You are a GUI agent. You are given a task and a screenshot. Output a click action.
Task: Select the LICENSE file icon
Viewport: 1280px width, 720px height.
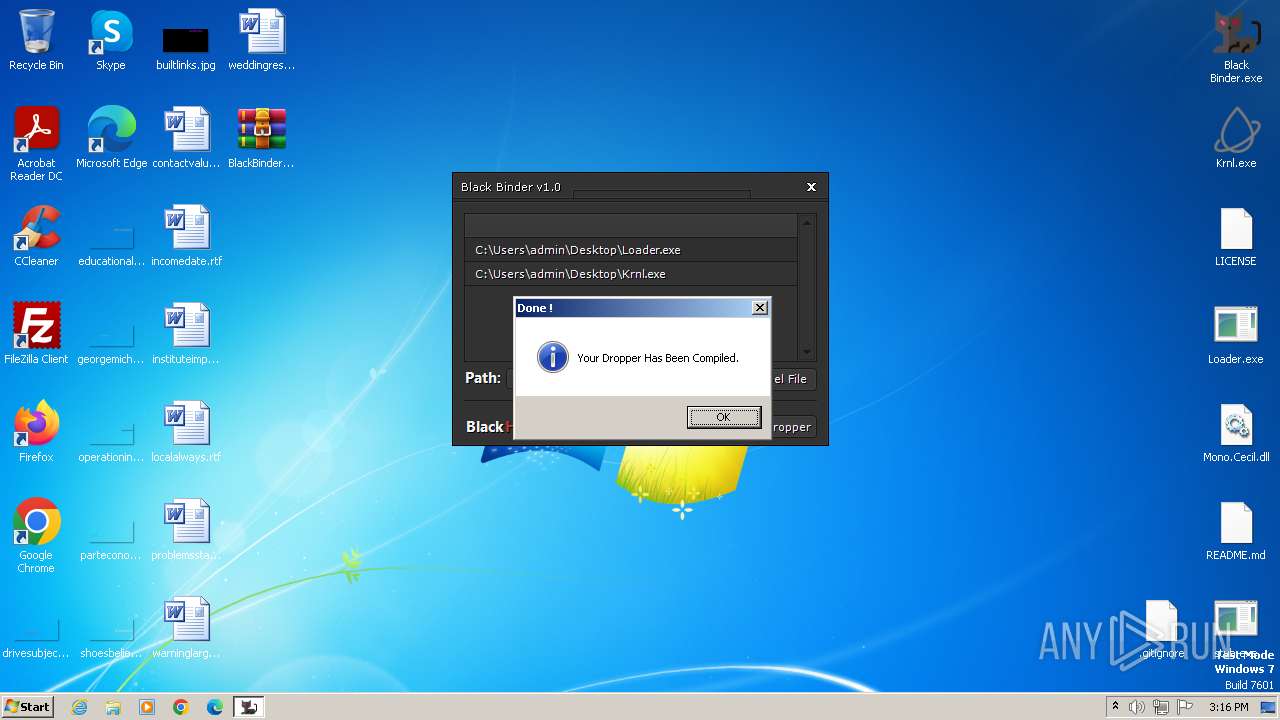coord(1236,236)
